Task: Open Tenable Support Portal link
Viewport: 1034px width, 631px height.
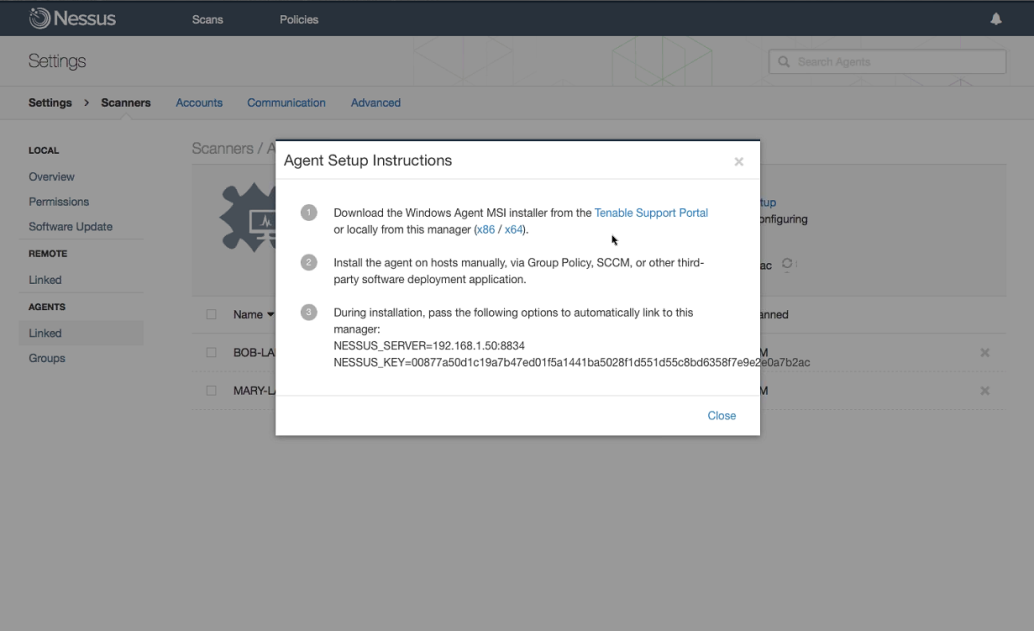Action: [651, 213]
